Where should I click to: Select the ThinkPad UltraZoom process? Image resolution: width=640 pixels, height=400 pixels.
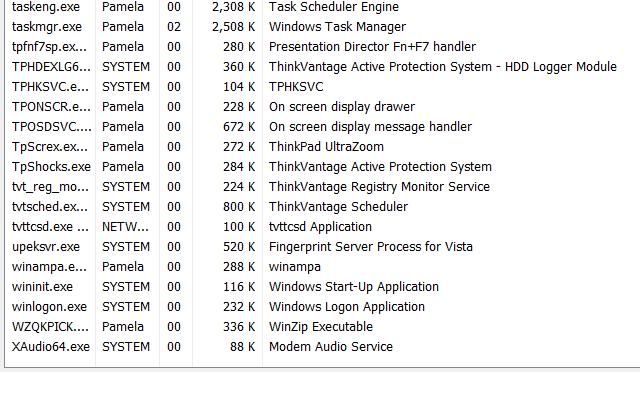pos(50,147)
